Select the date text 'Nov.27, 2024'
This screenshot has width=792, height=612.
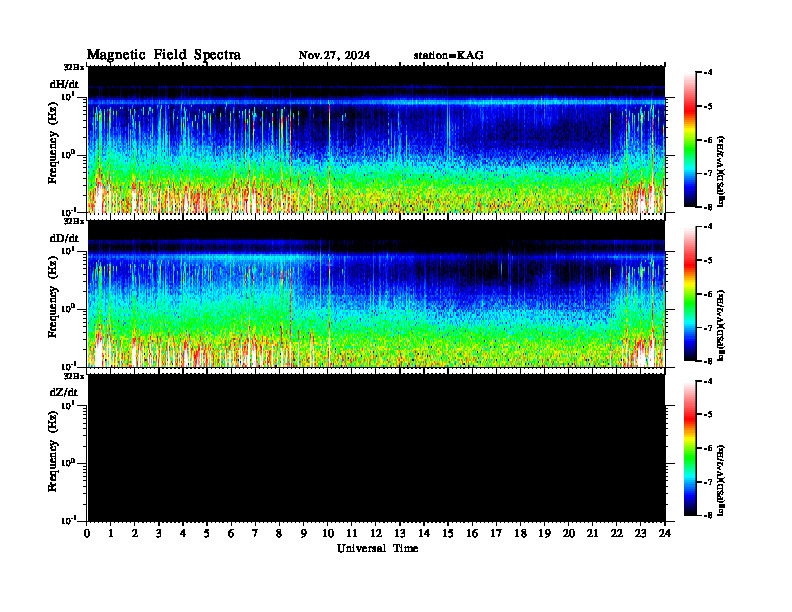(x=334, y=55)
